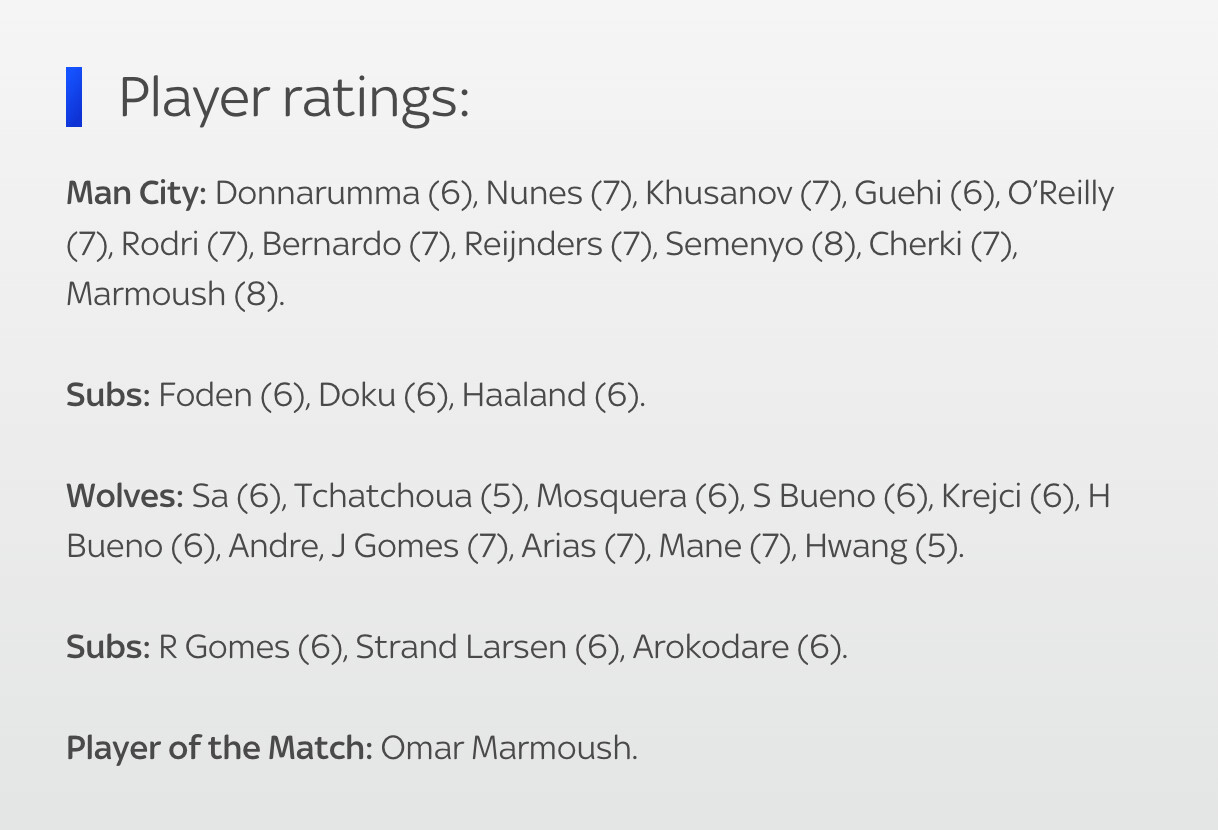Viewport: 1218px width, 830px height.
Task: Click on Tchatchoua (5) rating
Action: click(x=410, y=496)
